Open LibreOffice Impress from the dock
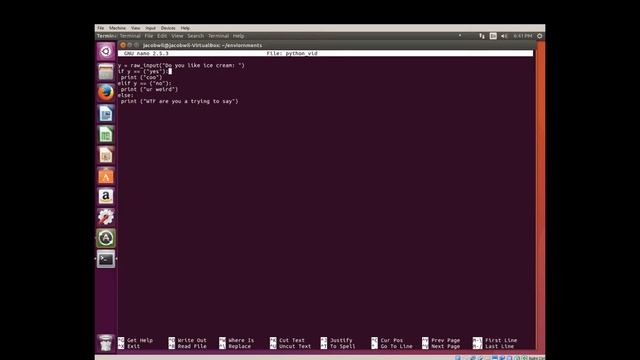Screen dimensions: 640x360 (x=106, y=155)
